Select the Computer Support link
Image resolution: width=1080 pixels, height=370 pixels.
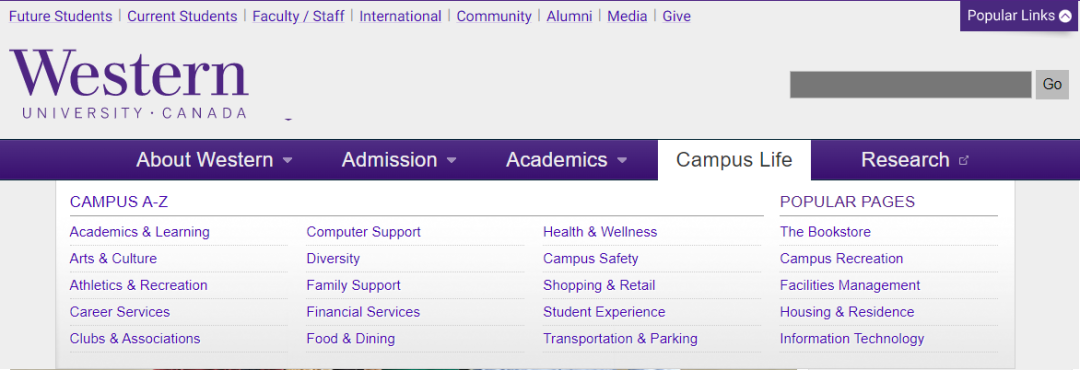[x=364, y=232]
